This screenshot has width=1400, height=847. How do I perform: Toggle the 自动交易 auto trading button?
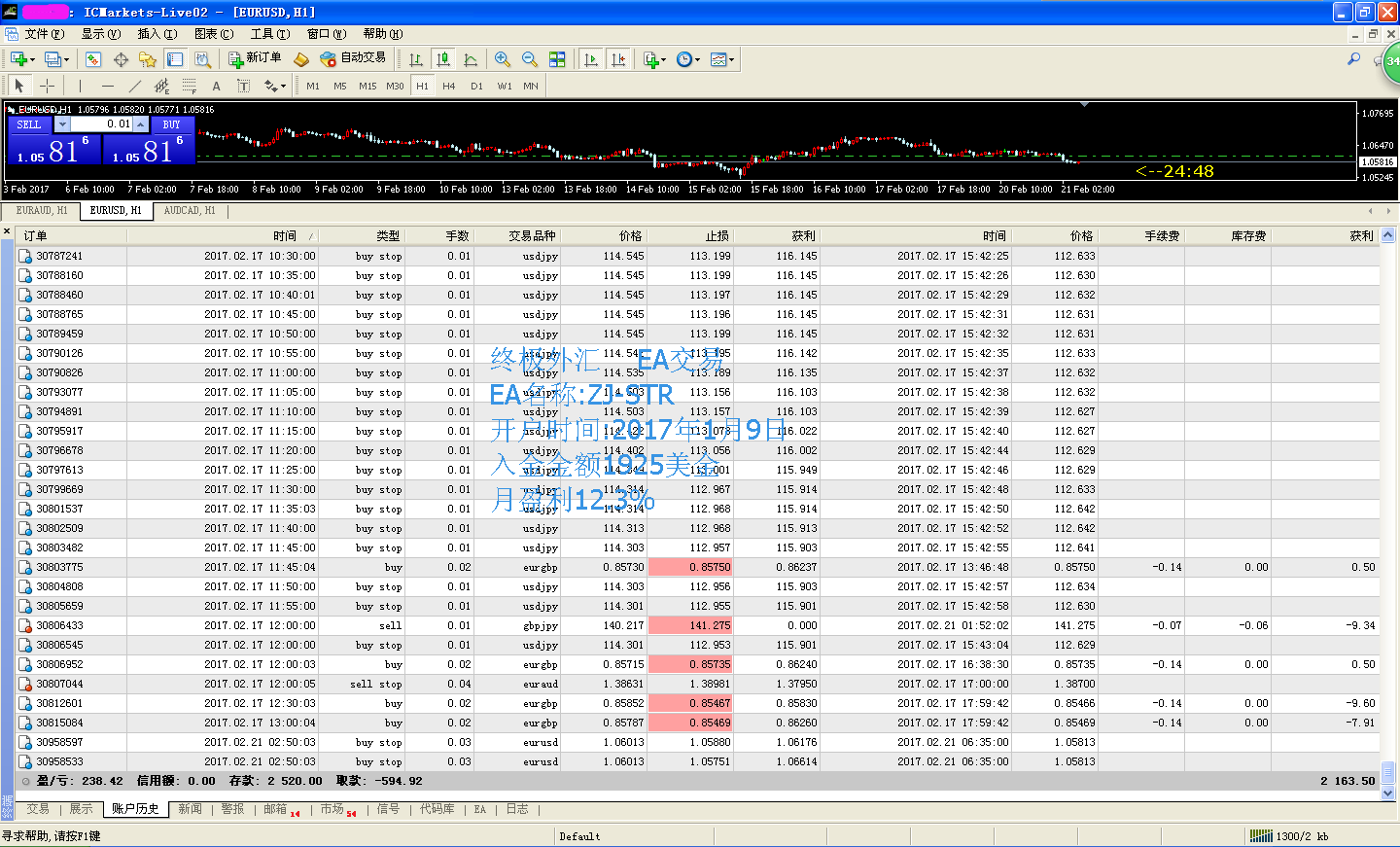point(354,58)
